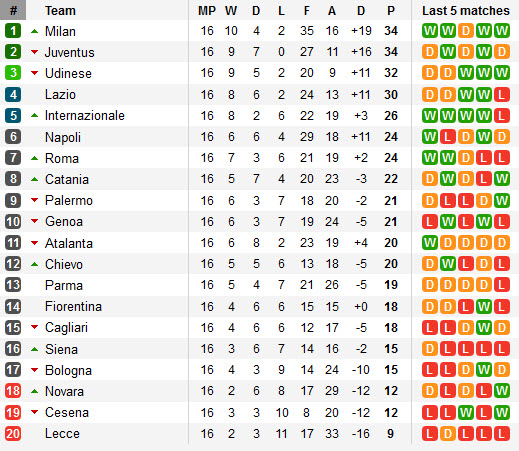Click the Last 5 matches header
519x451 pixels.
pos(466,11)
